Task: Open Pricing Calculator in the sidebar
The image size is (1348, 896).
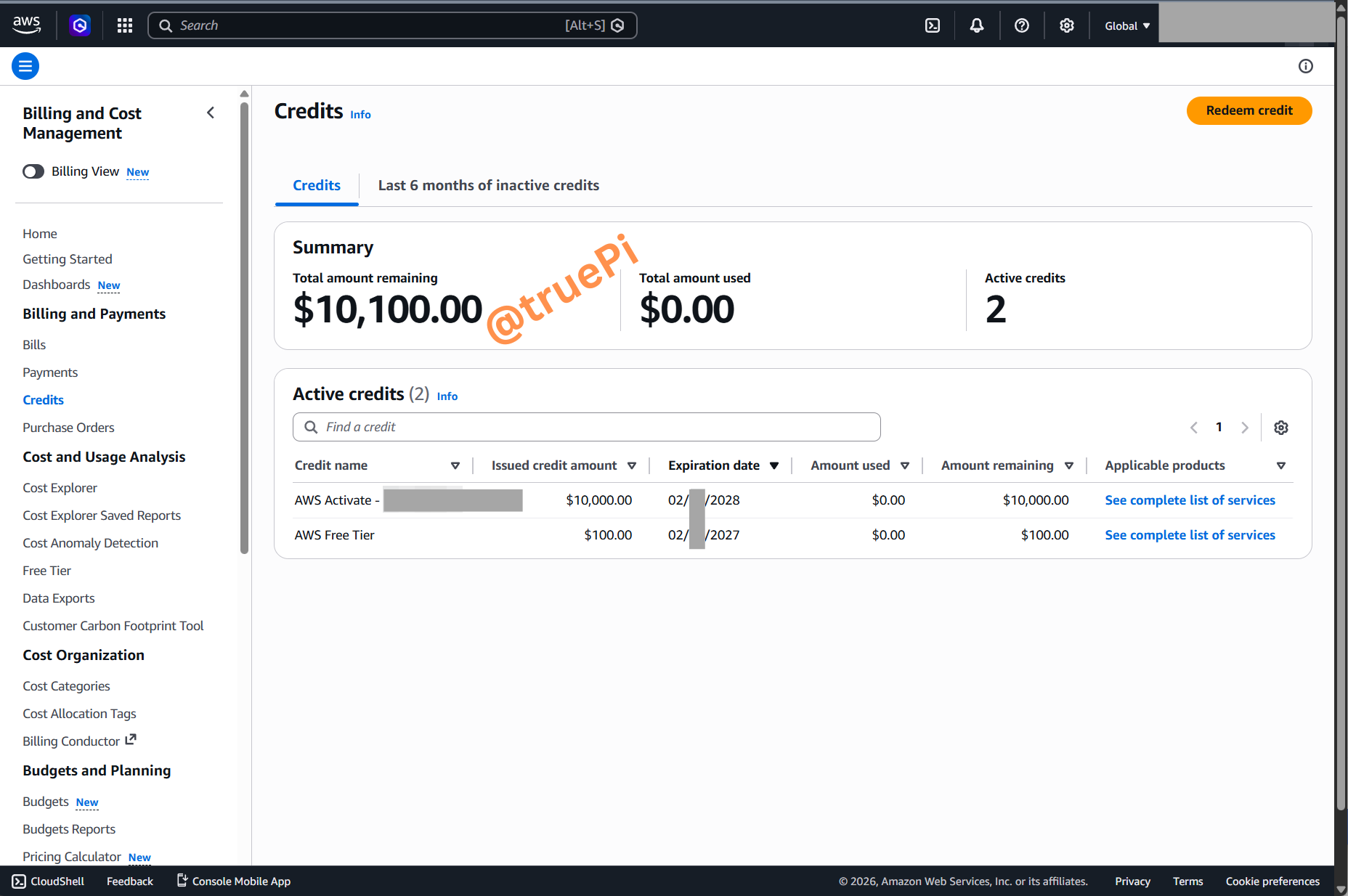Action: coord(72,857)
